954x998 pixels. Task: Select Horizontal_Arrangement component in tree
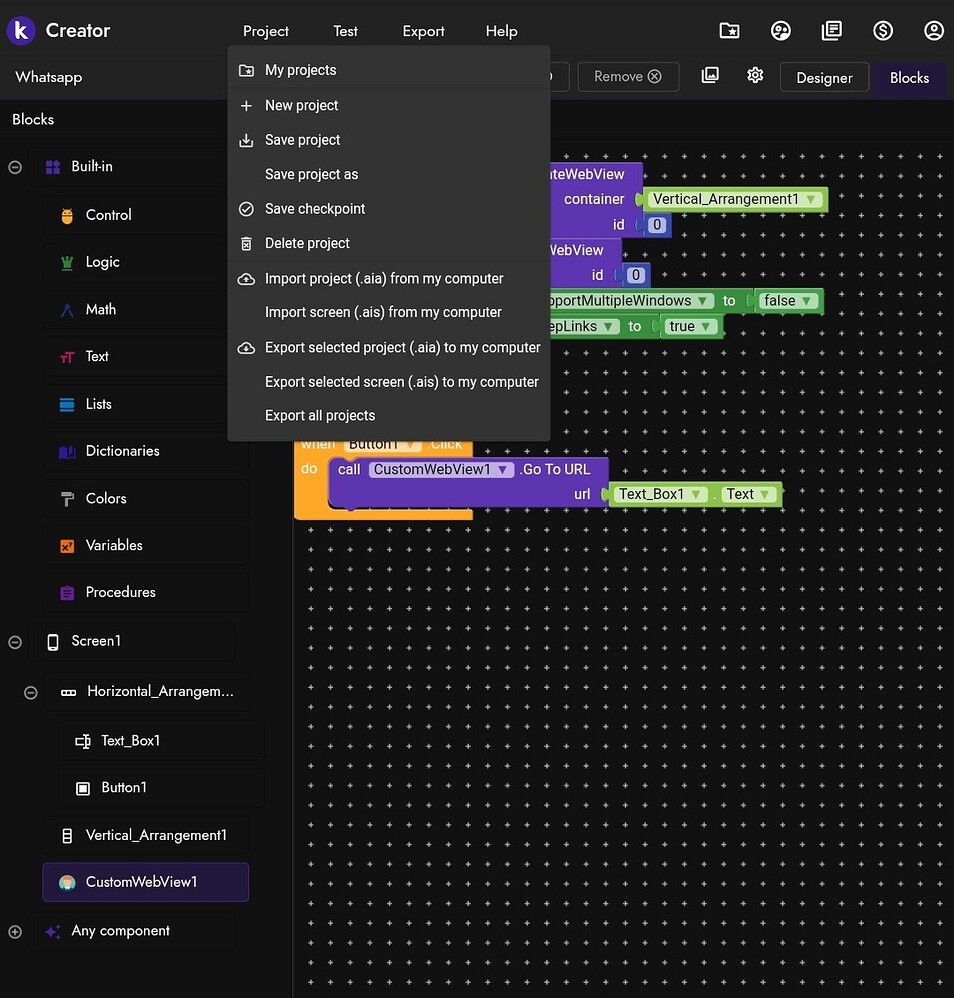(146, 691)
